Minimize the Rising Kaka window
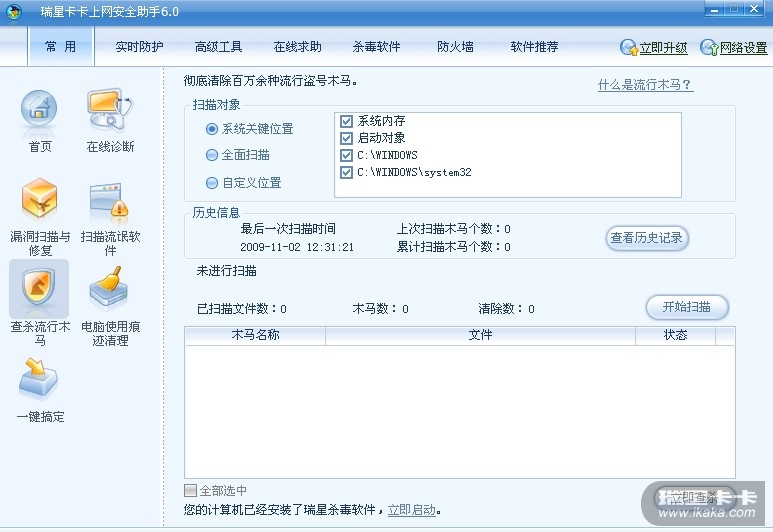773x532 pixels. point(715,9)
